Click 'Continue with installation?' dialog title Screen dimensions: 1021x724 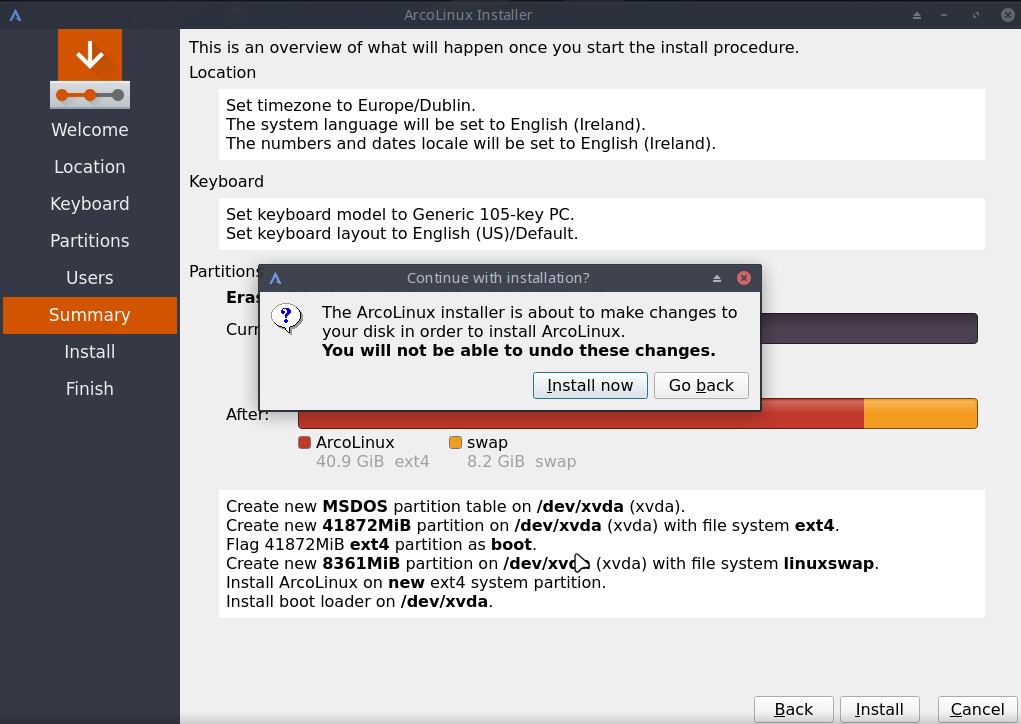(x=498, y=278)
